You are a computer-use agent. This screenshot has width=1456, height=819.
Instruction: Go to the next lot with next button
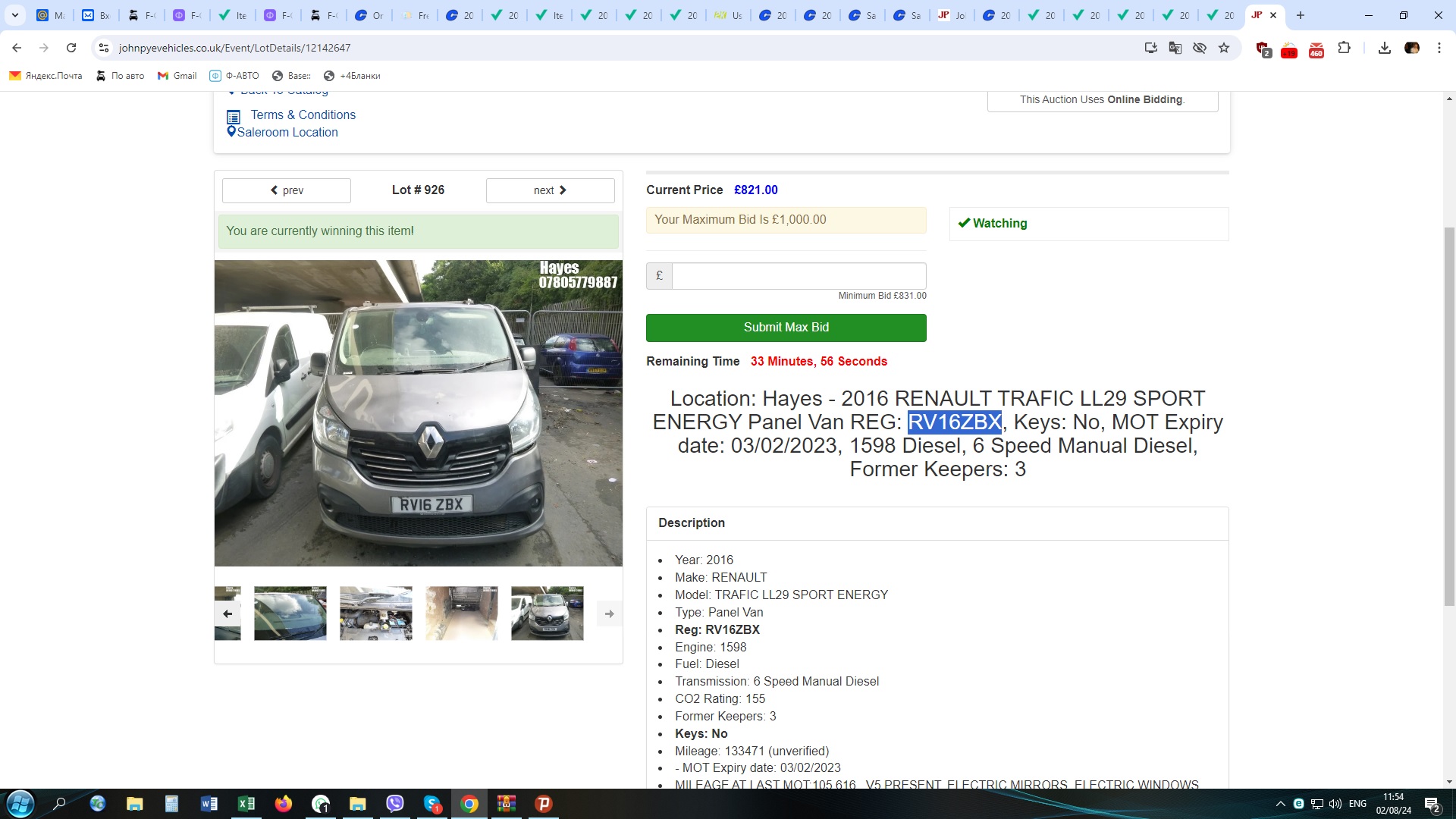point(550,190)
